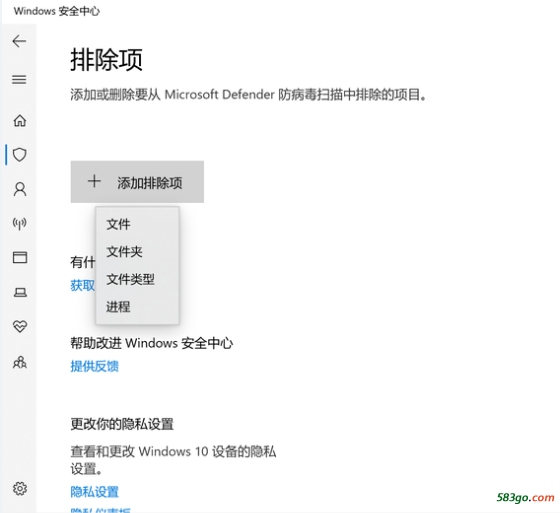Click the 查看和更改 Windows 10 设备的隐私设置 text
Viewport: 560px width, 513px height.
tap(173, 460)
